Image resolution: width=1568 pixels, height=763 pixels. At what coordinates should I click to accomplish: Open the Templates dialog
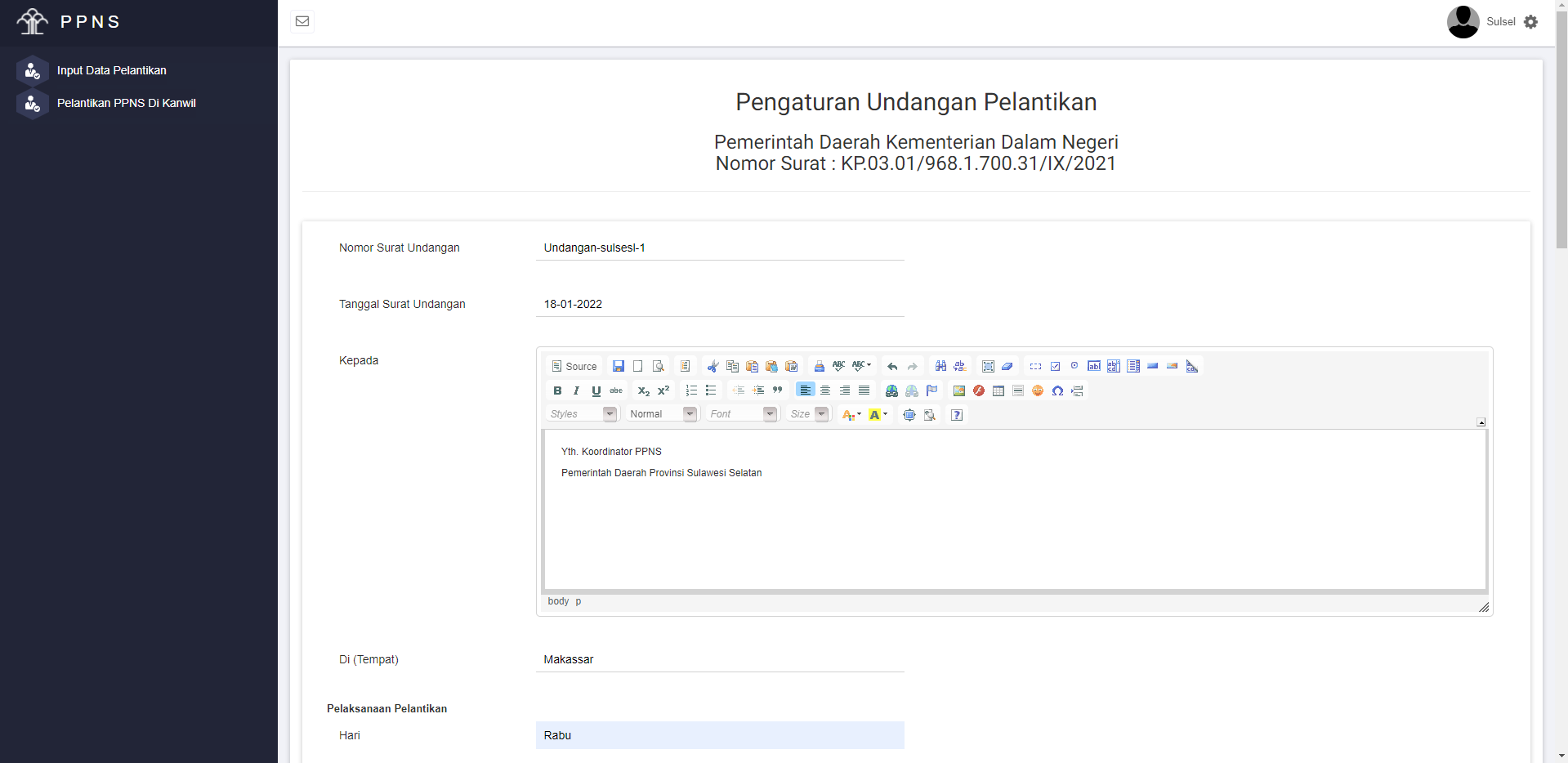point(686,366)
